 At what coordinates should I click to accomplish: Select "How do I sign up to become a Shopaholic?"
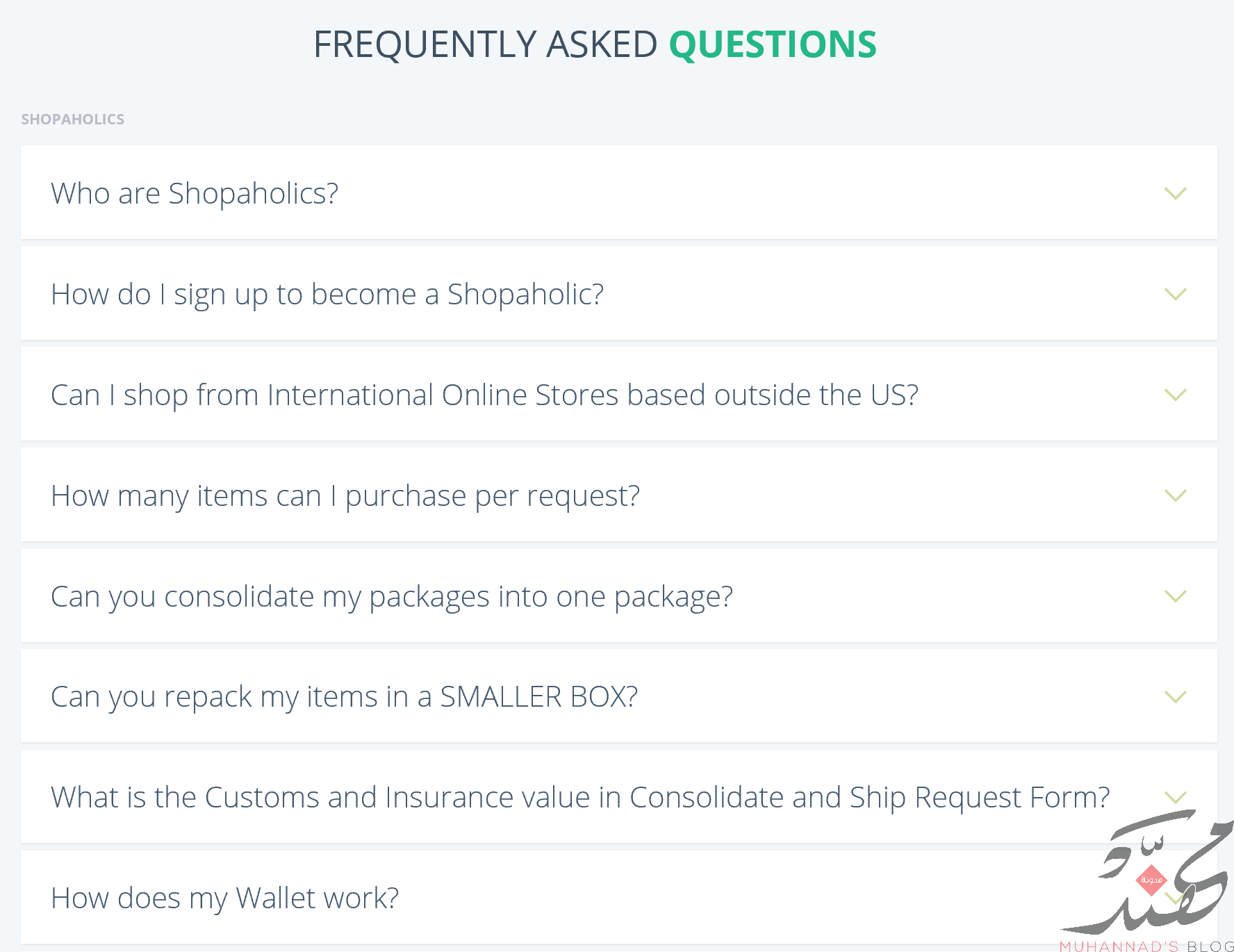point(327,295)
